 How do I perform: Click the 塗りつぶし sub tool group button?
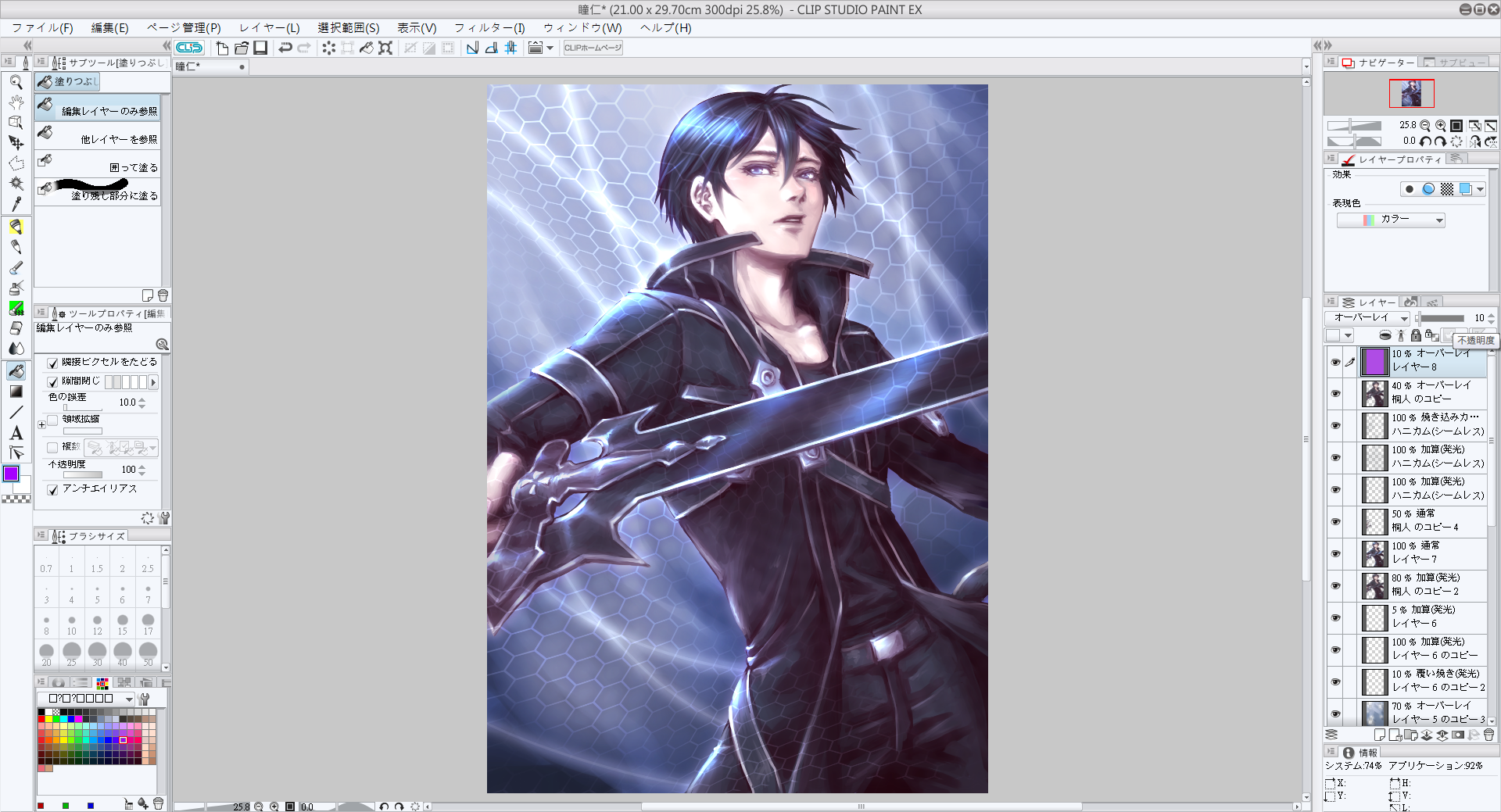click(x=67, y=81)
